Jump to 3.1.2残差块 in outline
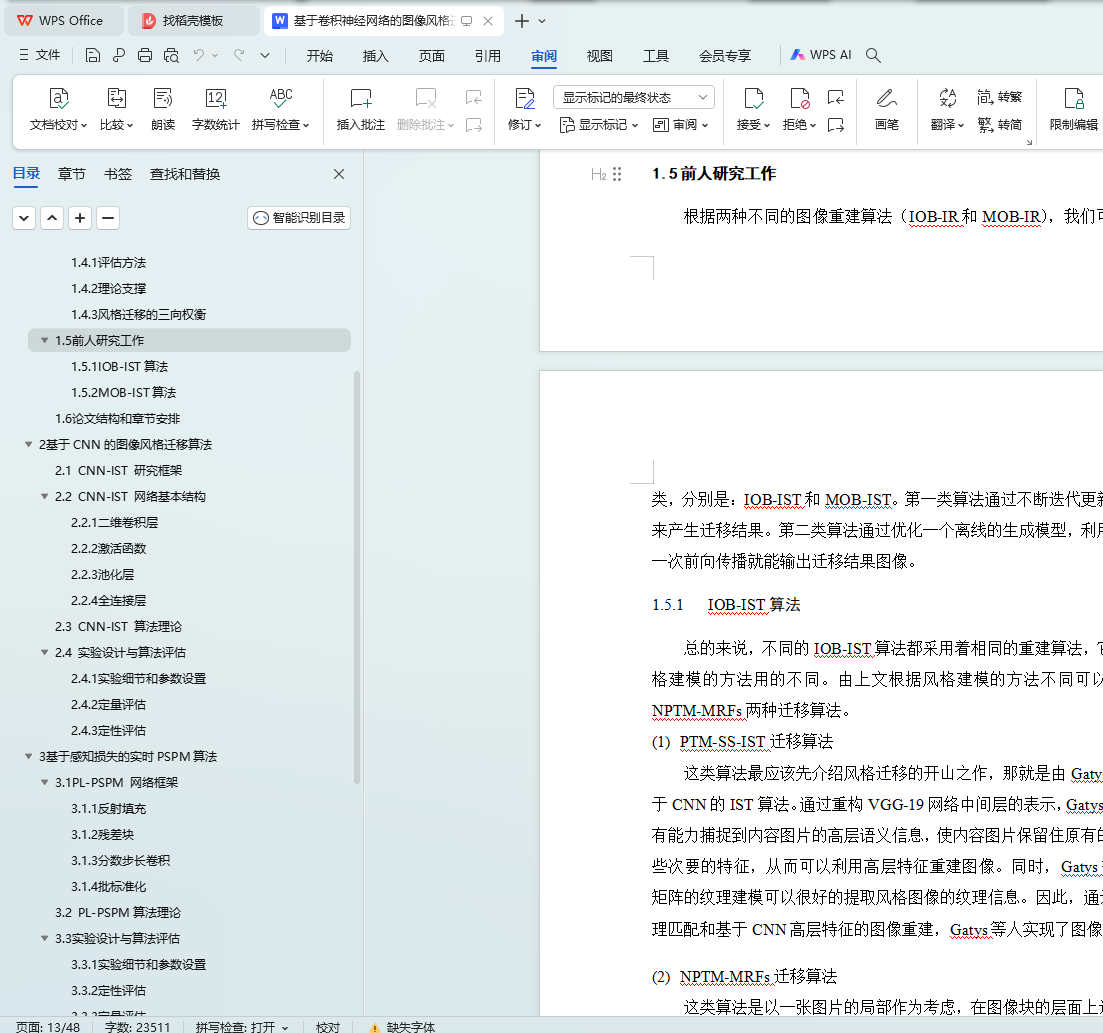Viewport: 1103px width, 1033px height. pyautogui.click(x=102, y=835)
